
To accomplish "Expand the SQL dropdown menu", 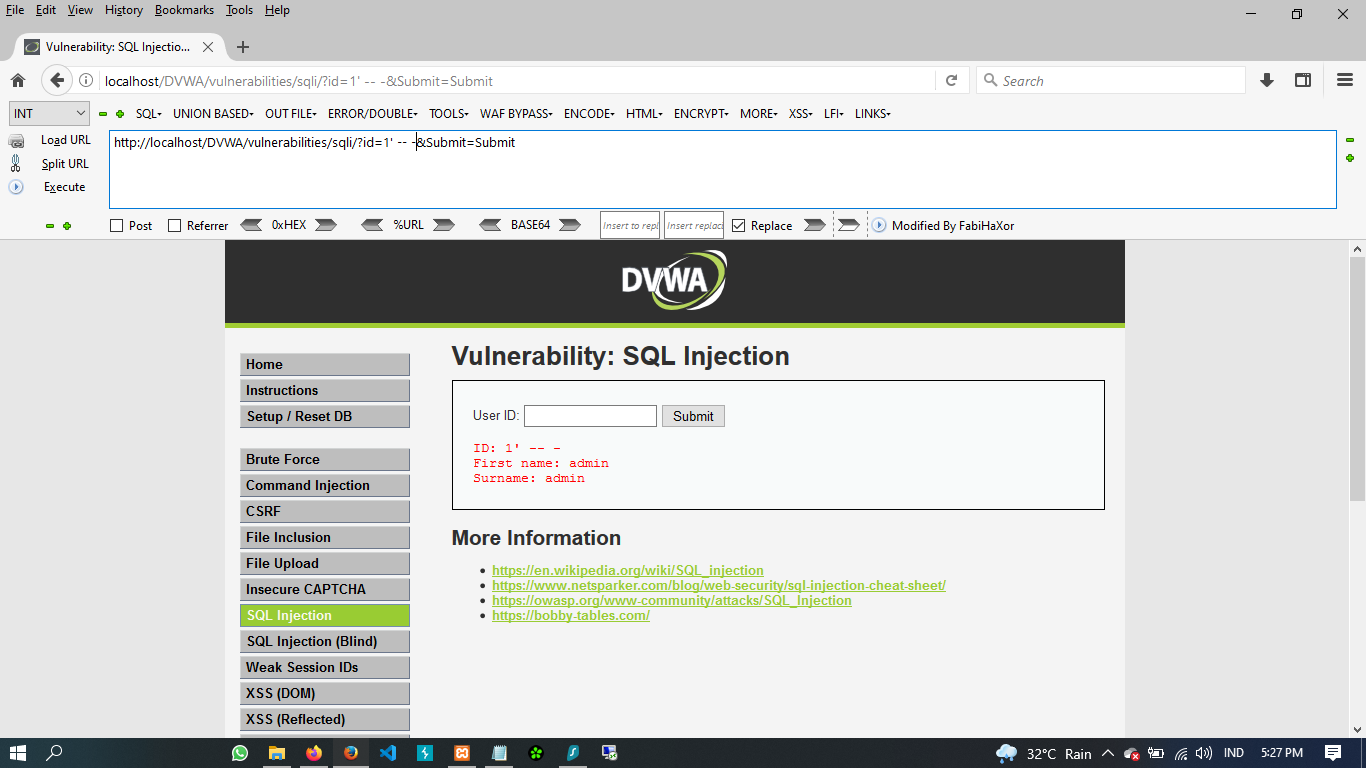I will (148, 114).
